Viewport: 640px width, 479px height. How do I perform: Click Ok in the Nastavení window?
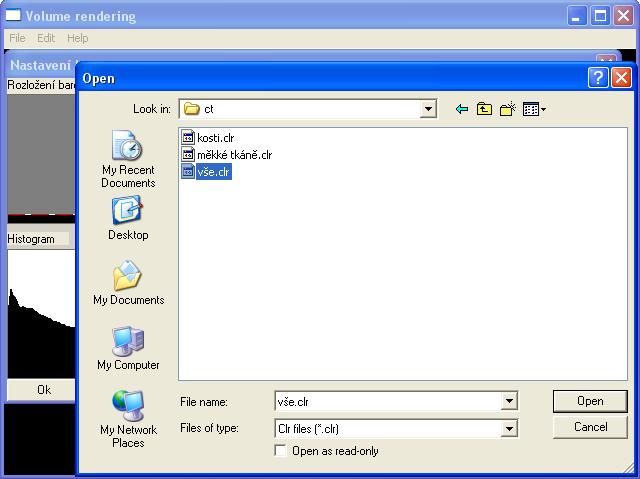tap(41, 390)
